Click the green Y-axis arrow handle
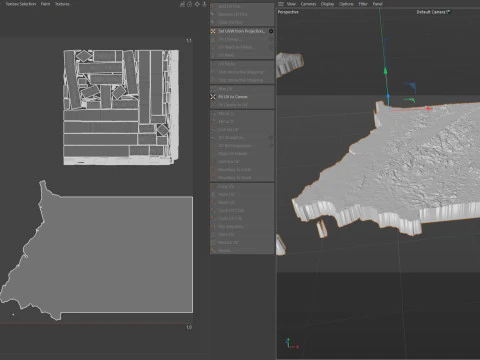The height and width of the screenshot is (360, 480). [x=385, y=71]
